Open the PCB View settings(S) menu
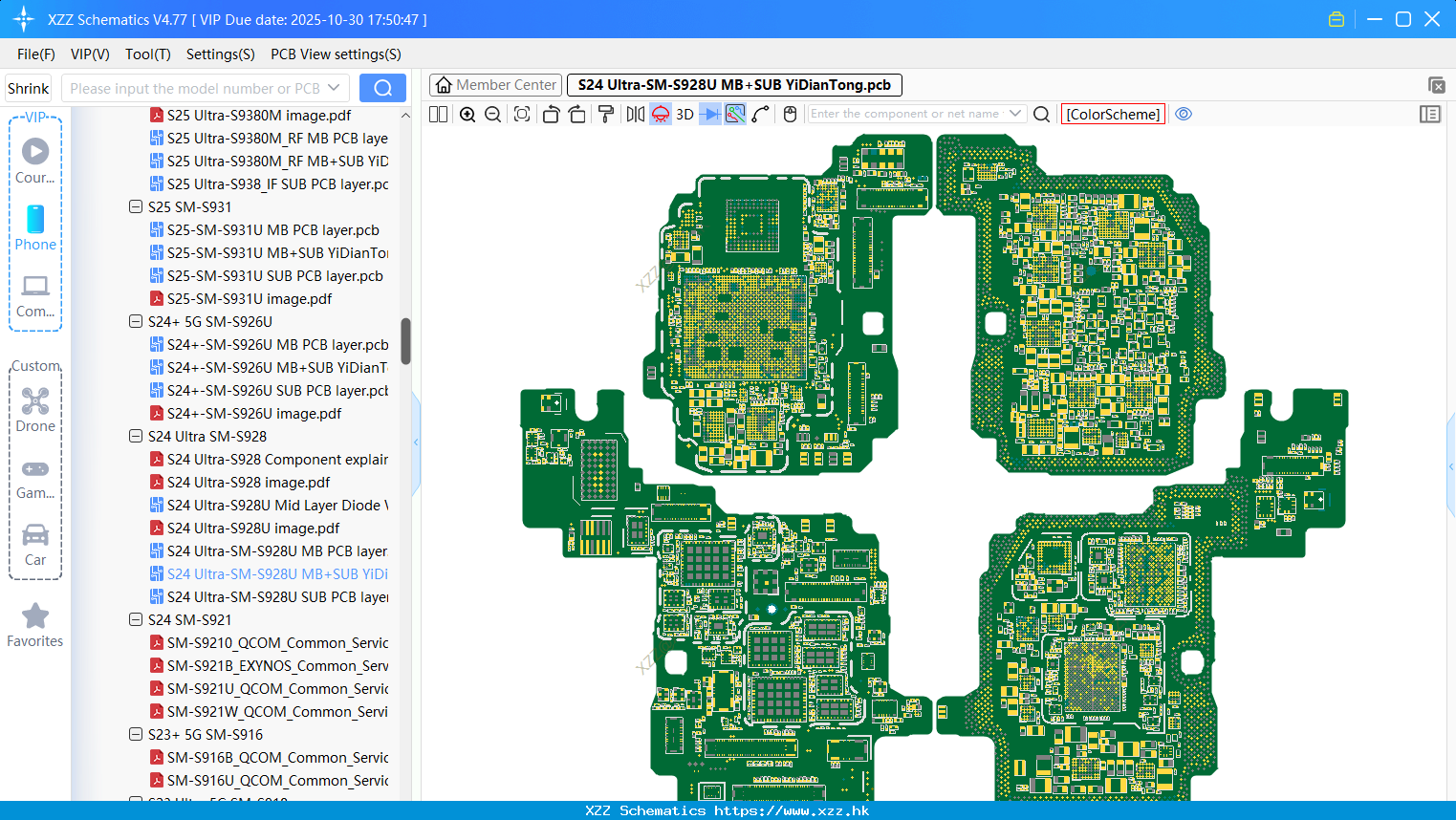 [x=336, y=54]
